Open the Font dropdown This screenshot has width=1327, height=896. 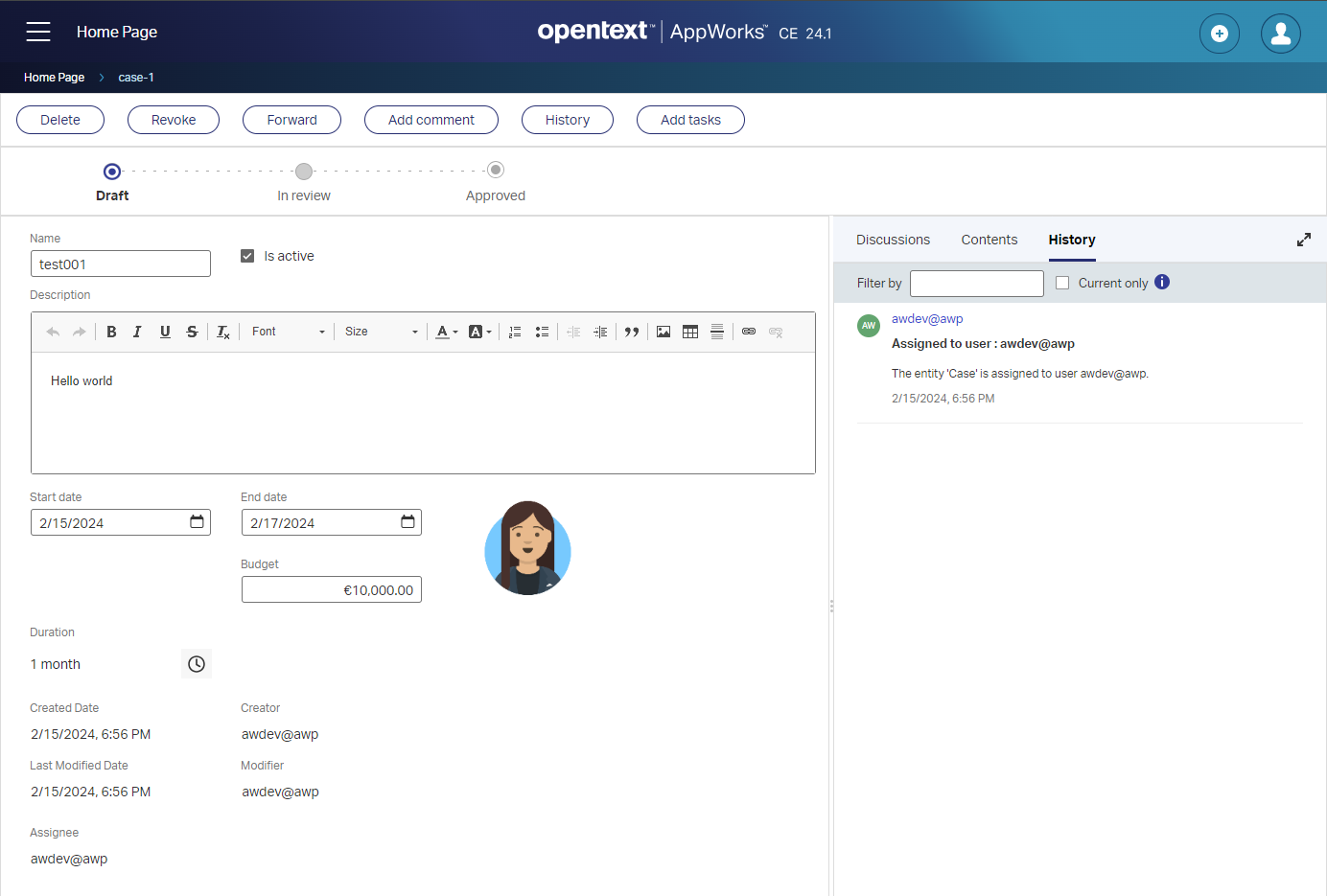click(x=288, y=332)
